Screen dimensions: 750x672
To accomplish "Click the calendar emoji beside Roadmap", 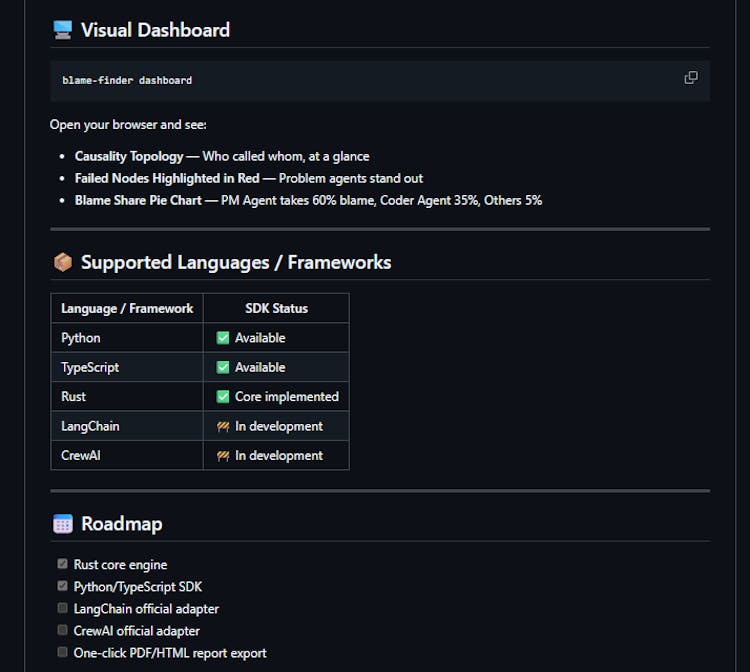I will pos(62,524).
